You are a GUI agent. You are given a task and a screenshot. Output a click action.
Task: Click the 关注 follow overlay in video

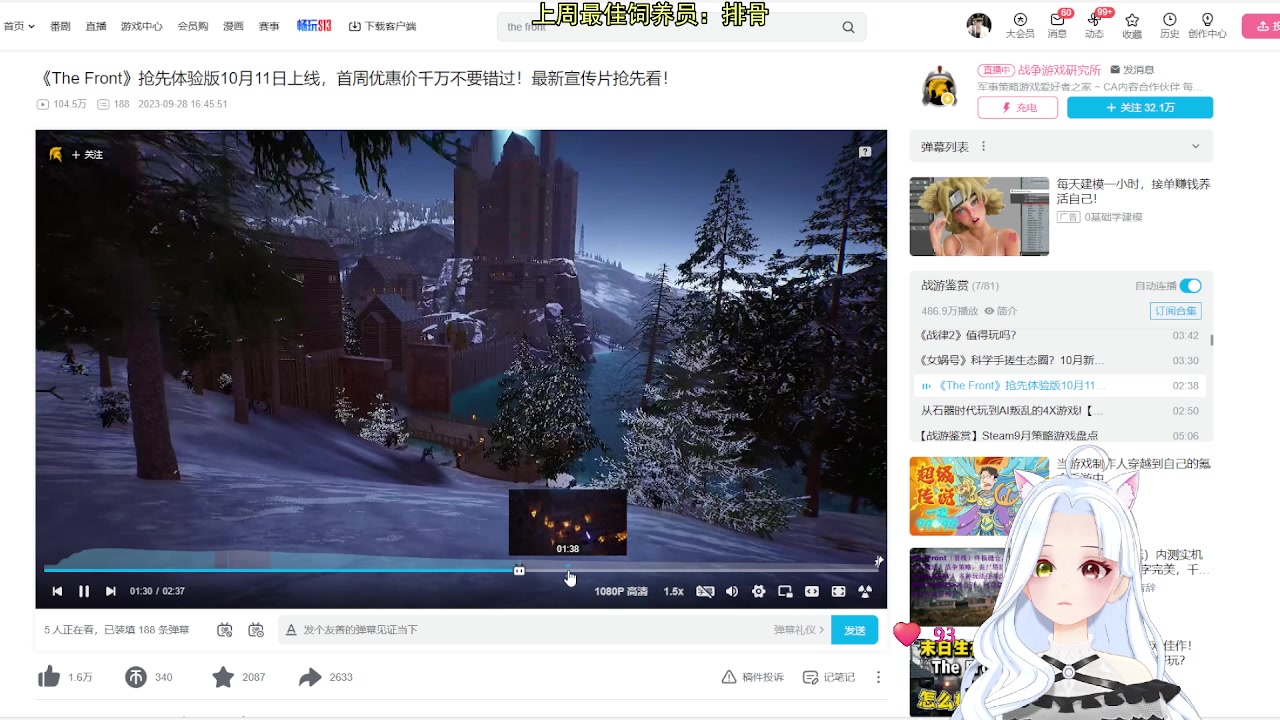tap(87, 154)
